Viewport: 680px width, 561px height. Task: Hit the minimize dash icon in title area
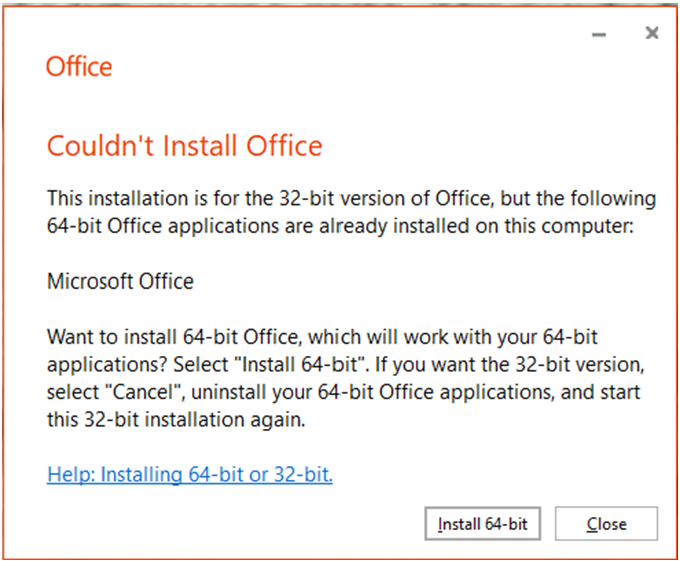click(599, 35)
